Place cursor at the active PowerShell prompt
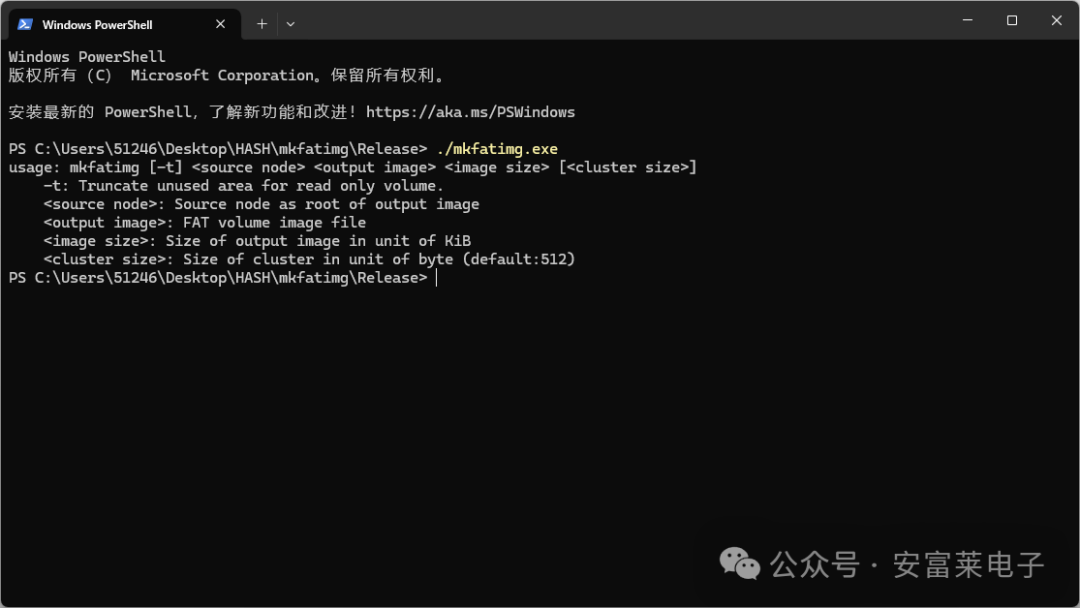This screenshot has width=1080, height=608. pyautogui.click(x=437, y=277)
